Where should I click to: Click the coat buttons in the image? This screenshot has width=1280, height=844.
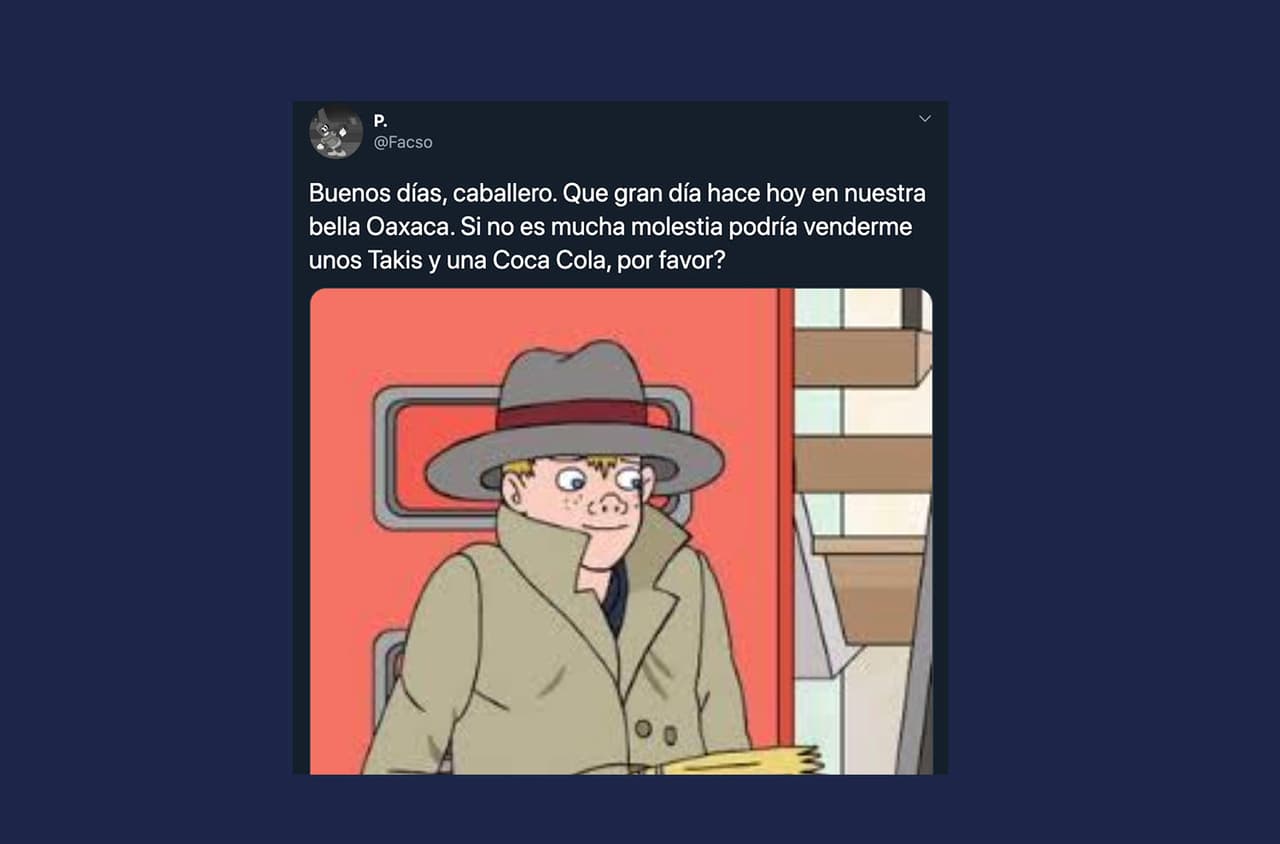click(657, 731)
